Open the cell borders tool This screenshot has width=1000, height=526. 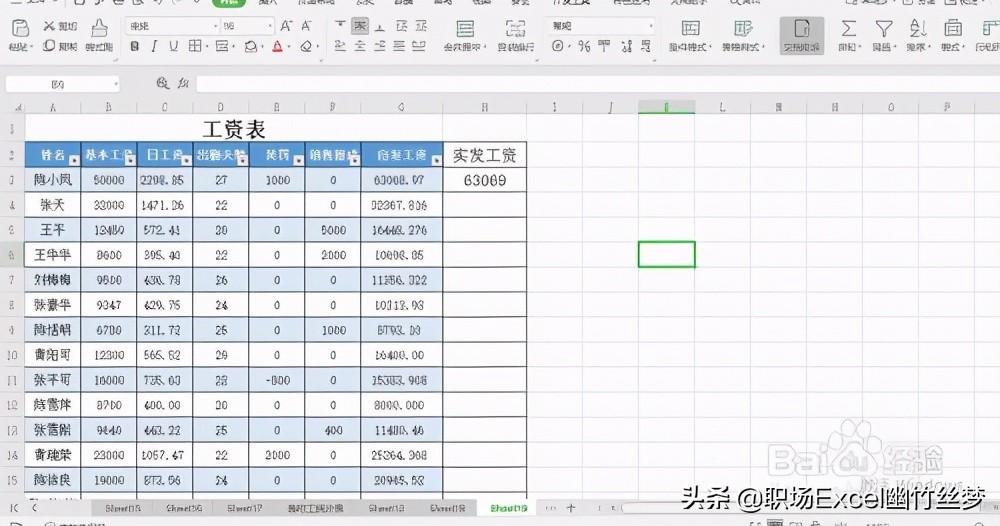(x=195, y=46)
